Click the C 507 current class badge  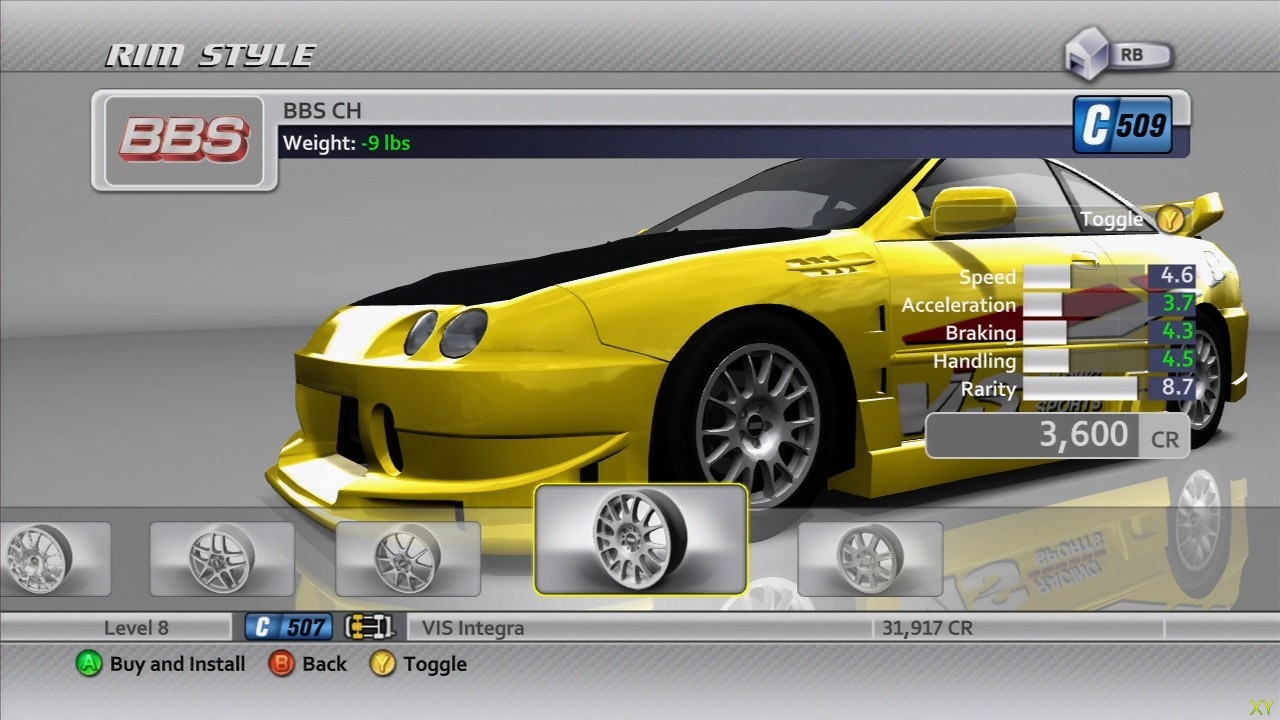[289, 628]
